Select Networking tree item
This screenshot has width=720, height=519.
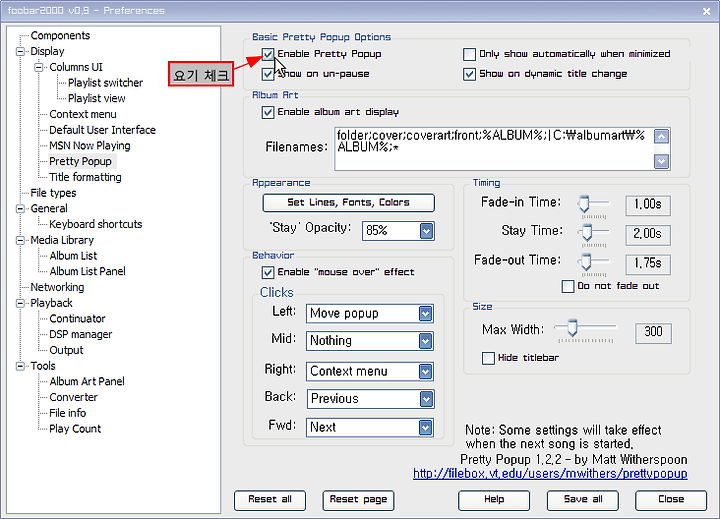coord(57,288)
